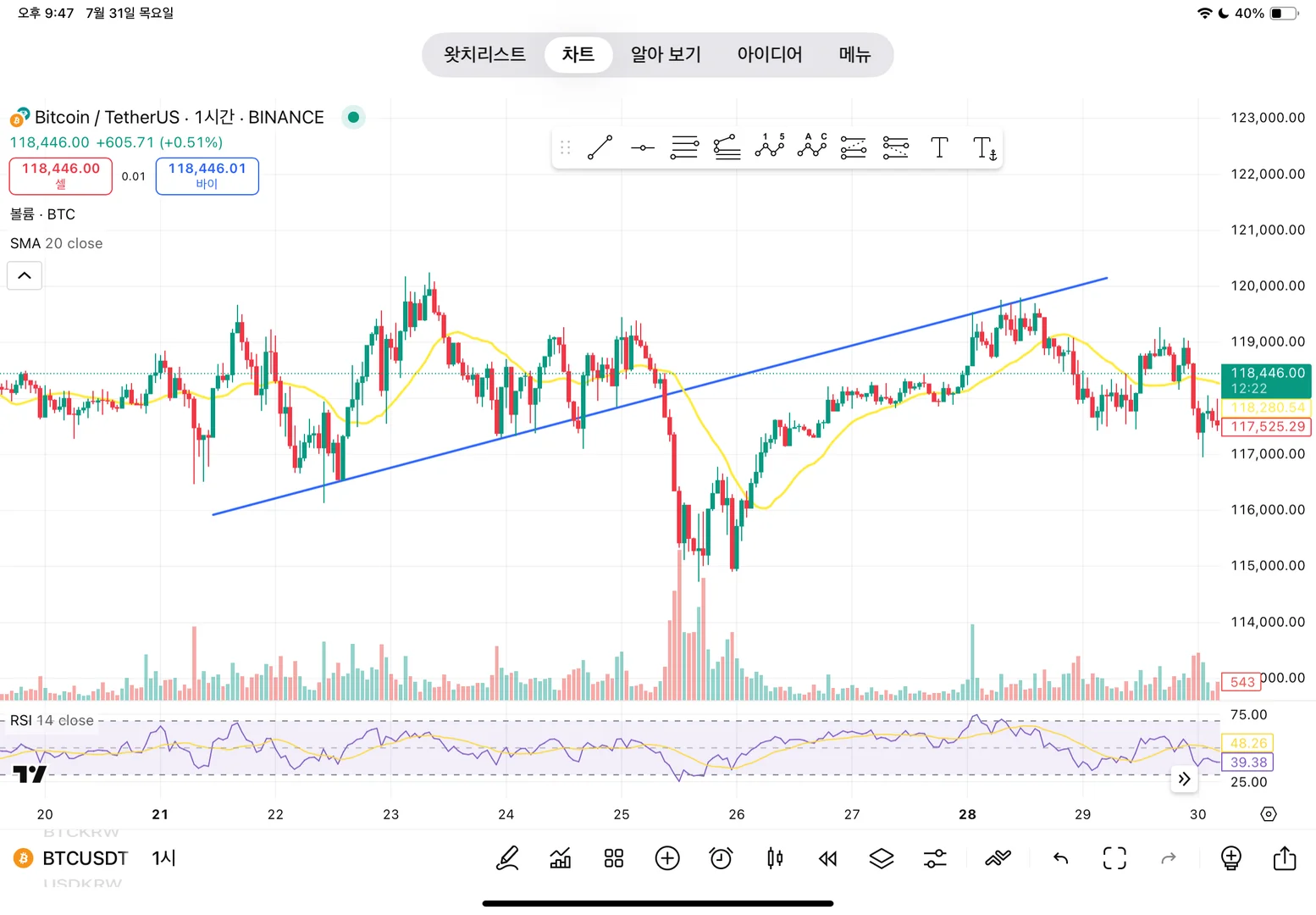Tap the RSI average label 48.26
This screenshot has height=915, width=1316.
coord(1248,743)
